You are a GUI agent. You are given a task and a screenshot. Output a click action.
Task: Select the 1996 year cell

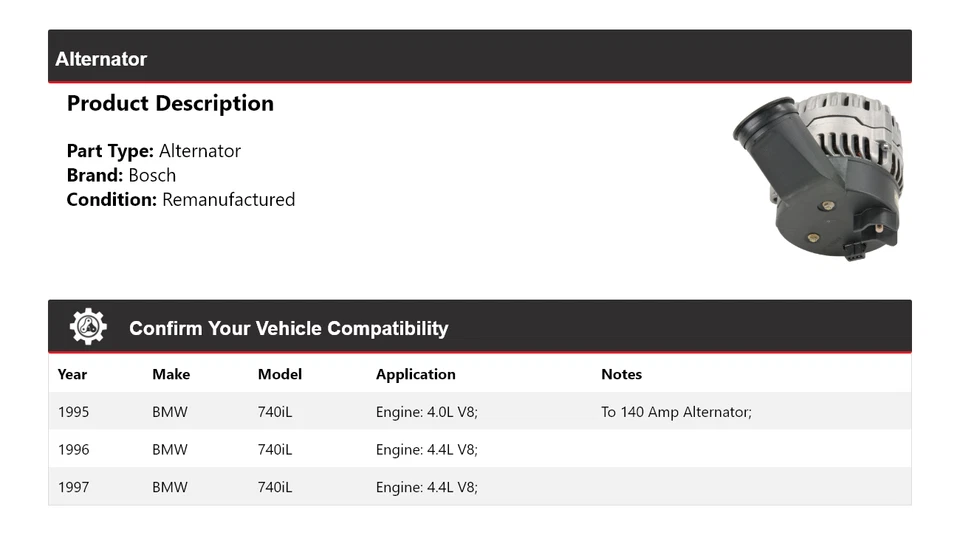point(73,449)
